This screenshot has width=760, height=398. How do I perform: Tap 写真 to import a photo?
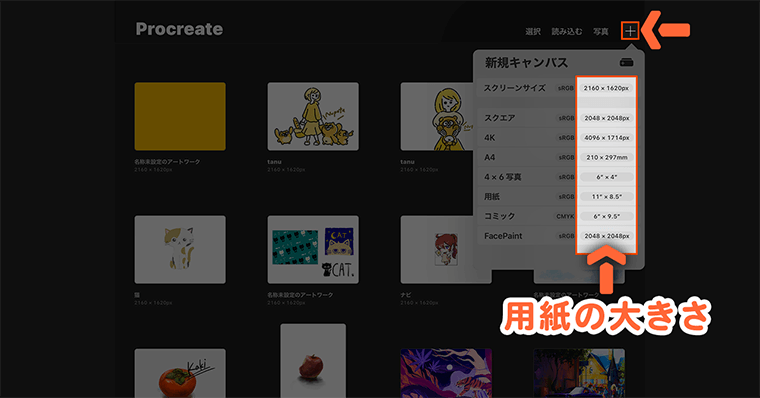(601, 32)
